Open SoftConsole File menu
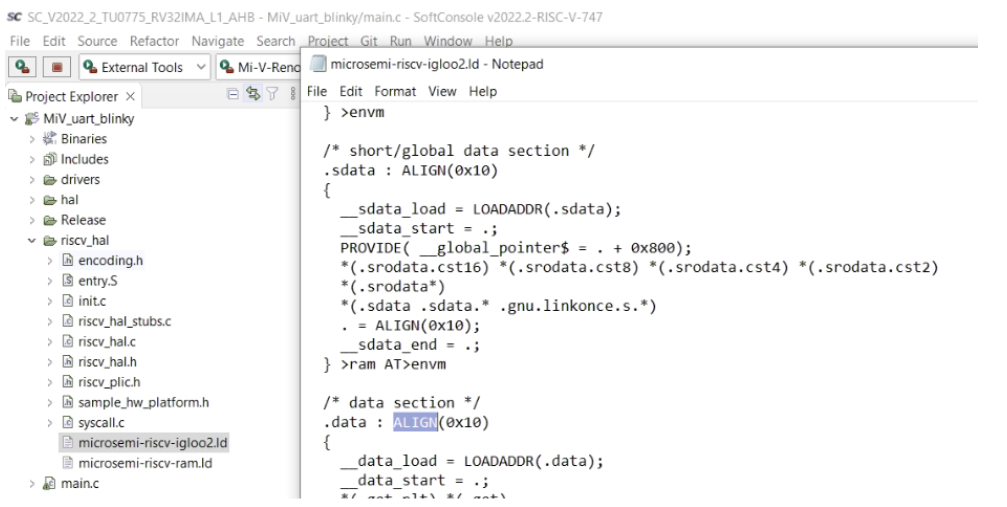Screen dimensions: 1007x507 [20, 41]
